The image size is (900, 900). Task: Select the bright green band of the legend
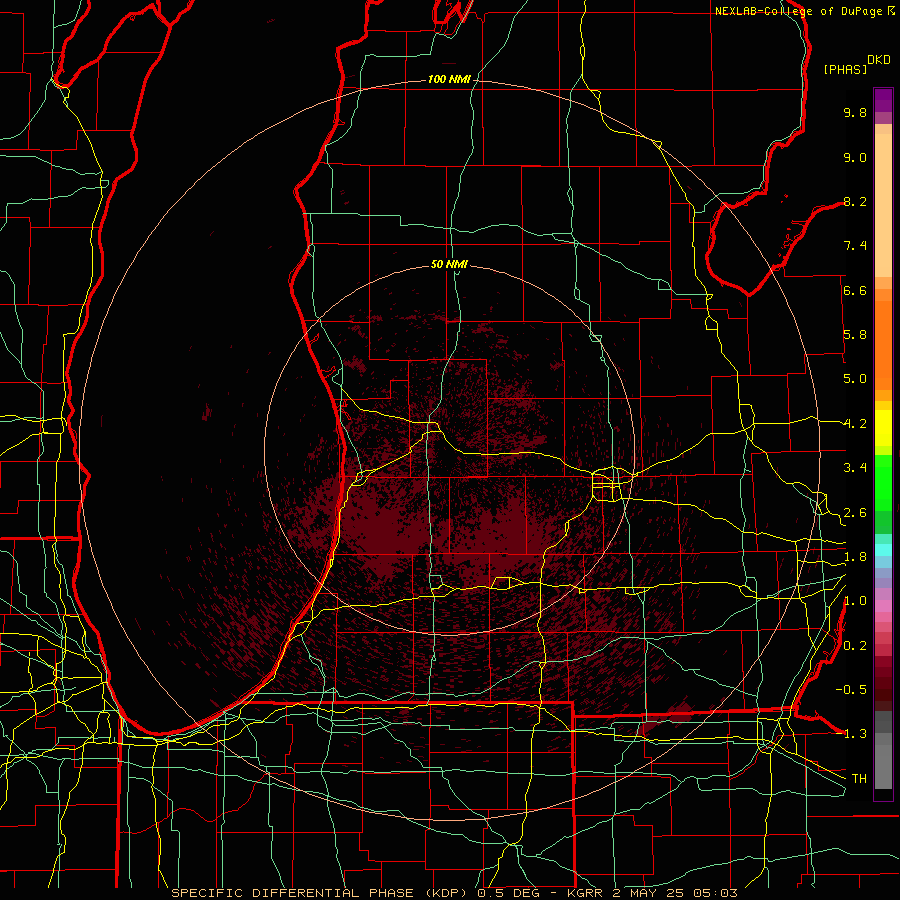click(x=883, y=481)
